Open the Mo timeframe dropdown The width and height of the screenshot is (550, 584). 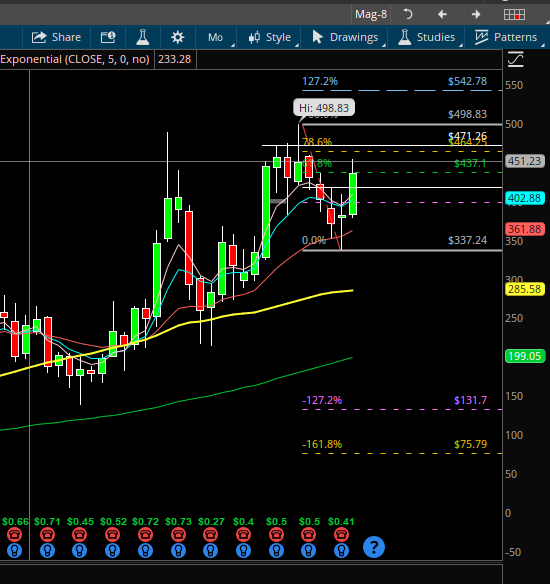[x=216, y=37]
